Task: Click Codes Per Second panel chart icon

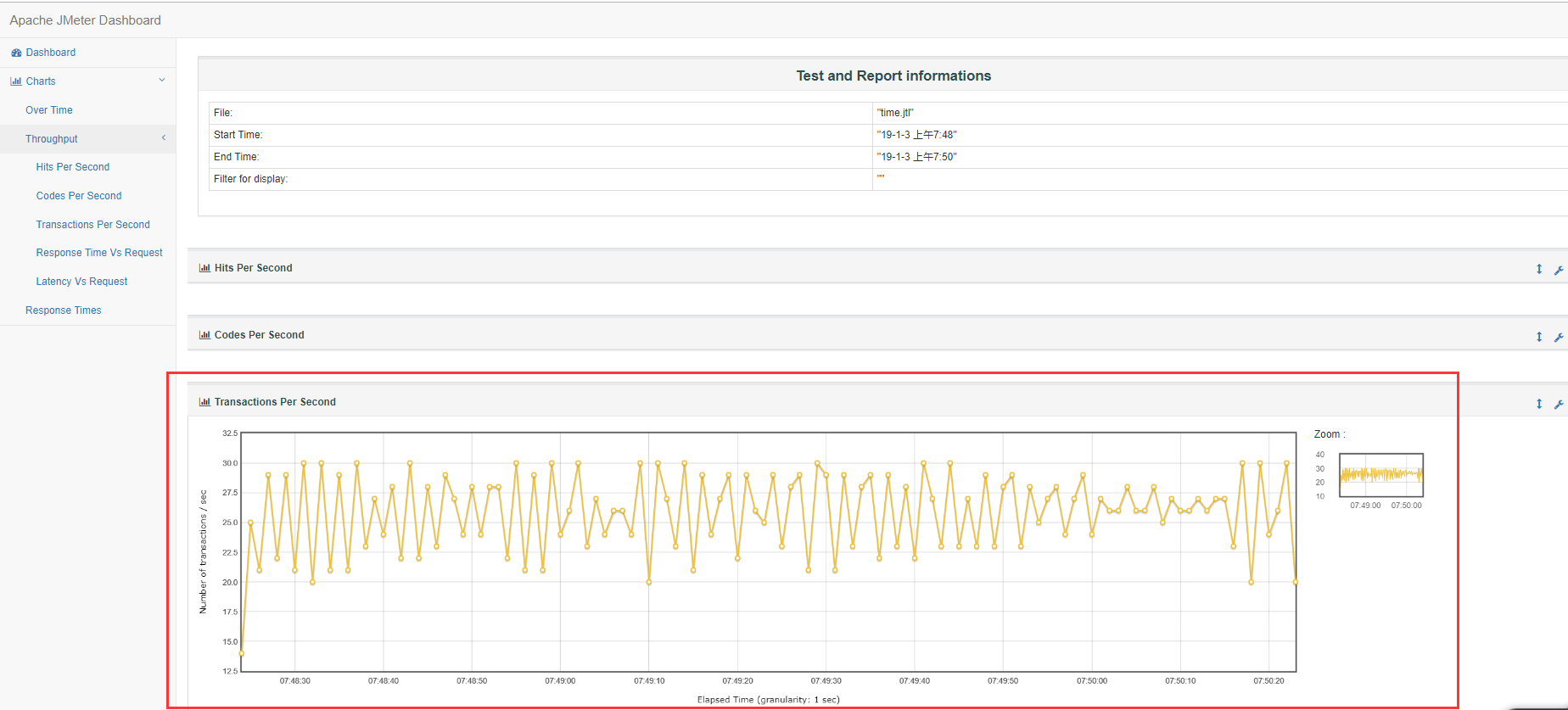Action: click(x=204, y=335)
